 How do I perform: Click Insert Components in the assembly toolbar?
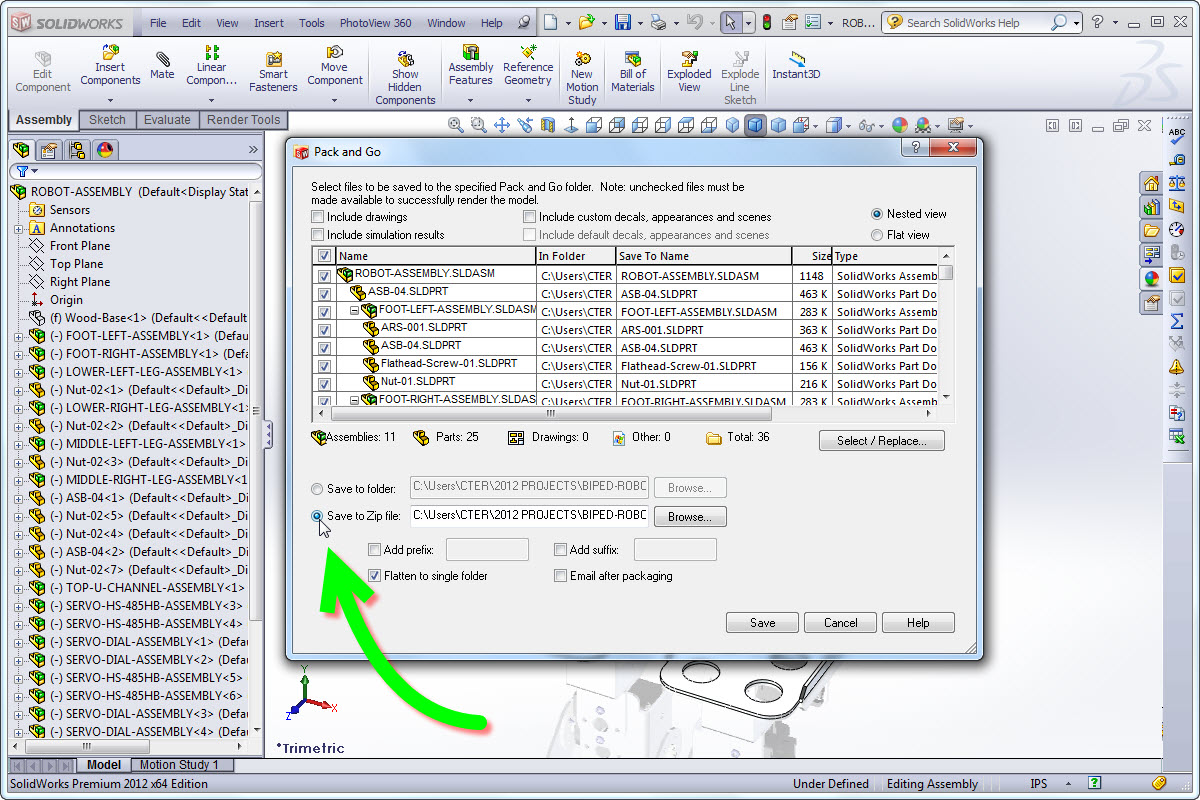coord(110,65)
